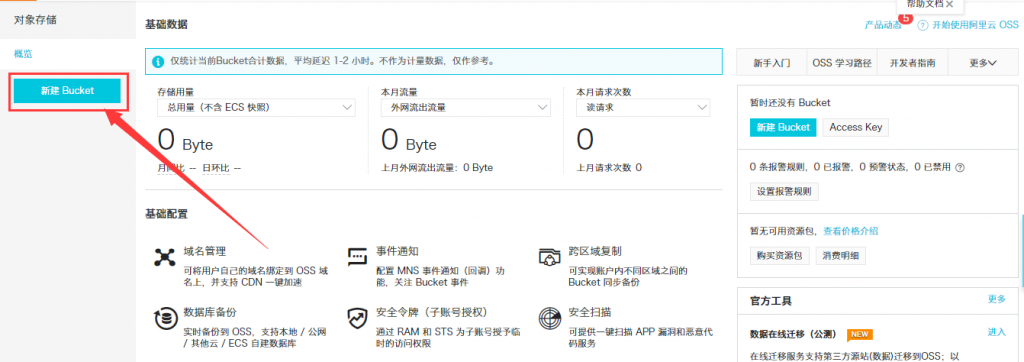Viewport: 1024px width, 362px height.
Task: Click 新建 Bucket in the right panel
Action: point(783,127)
